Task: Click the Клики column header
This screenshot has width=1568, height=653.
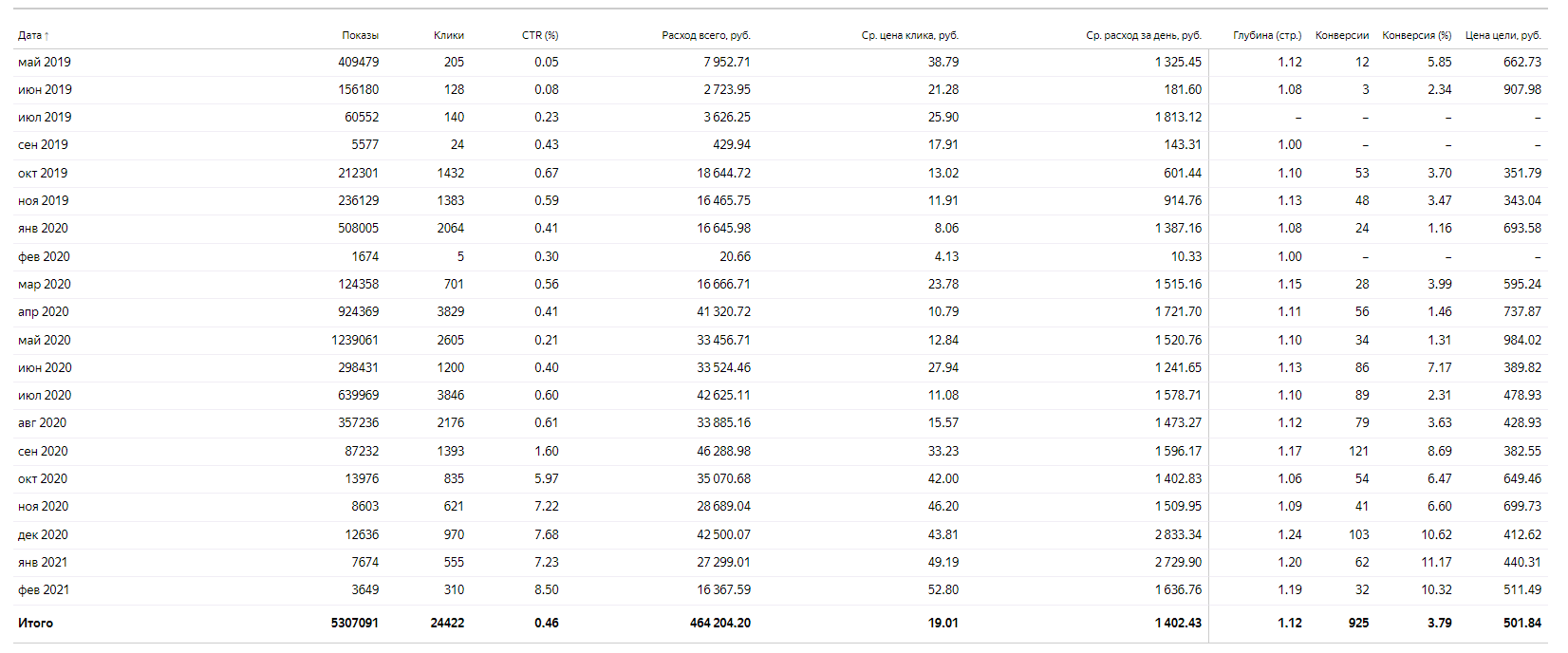Action: click(448, 36)
